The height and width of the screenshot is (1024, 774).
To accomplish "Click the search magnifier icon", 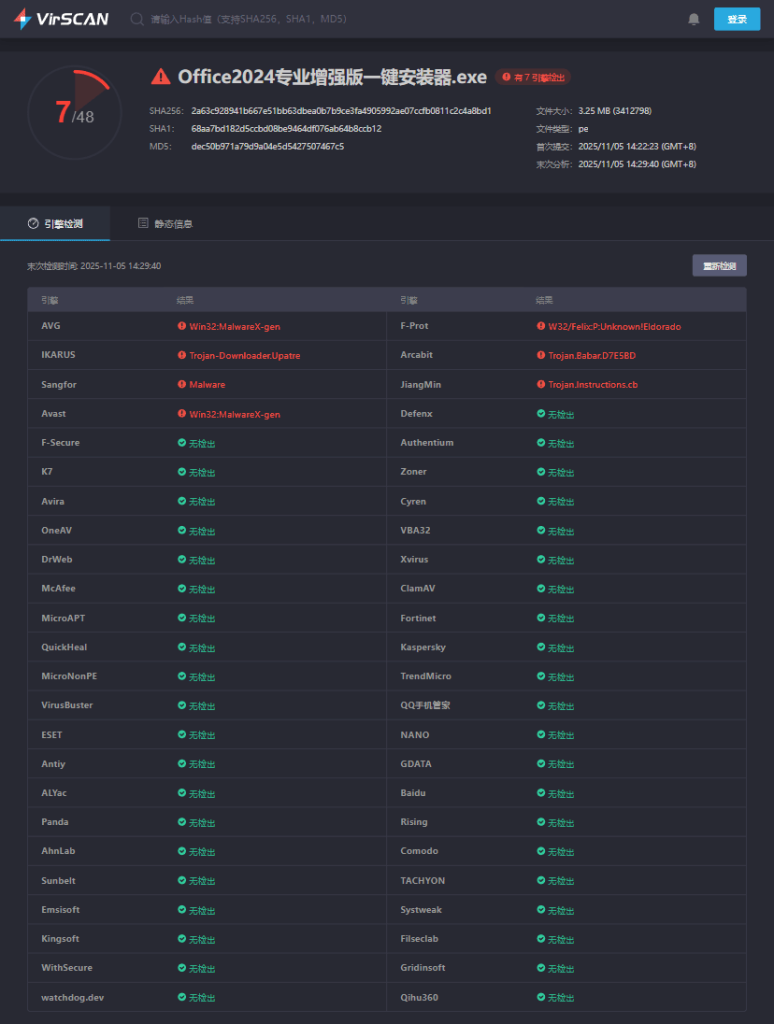I will pyautogui.click(x=137, y=19).
